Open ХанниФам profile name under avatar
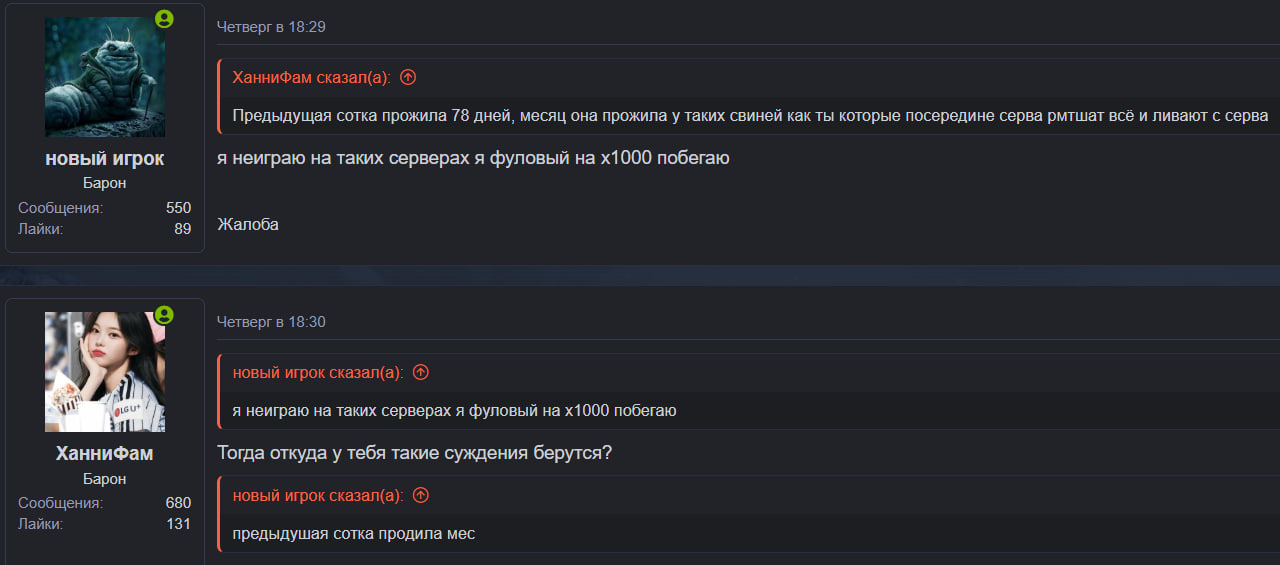 tap(105, 453)
